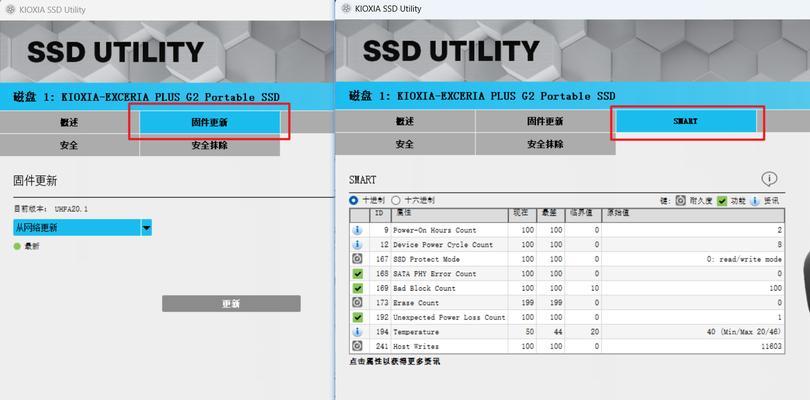
Task: Select the 十六进制 radio button
Action: 396,200
